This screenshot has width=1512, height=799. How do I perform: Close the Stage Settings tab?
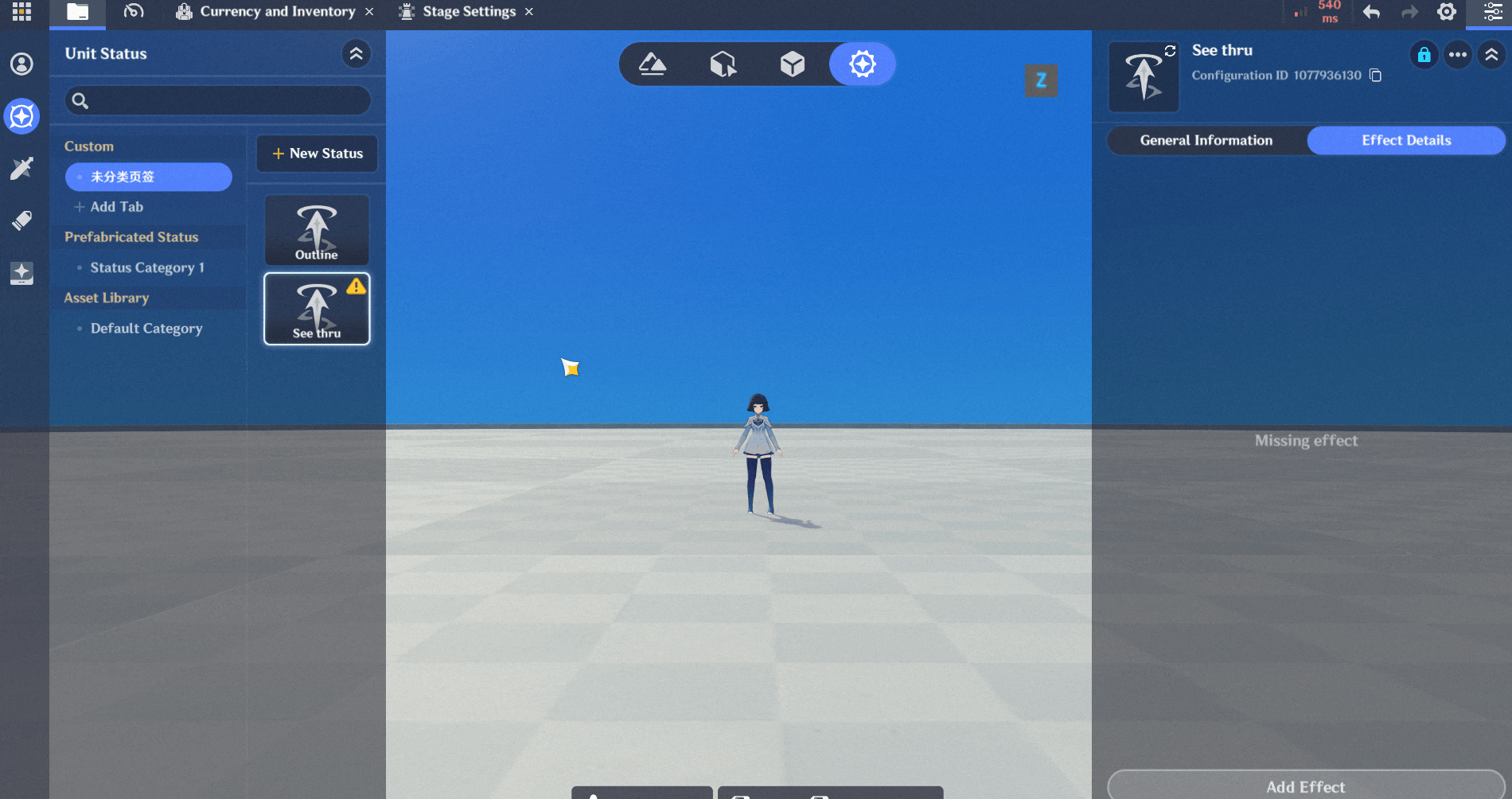click(529, 12)
